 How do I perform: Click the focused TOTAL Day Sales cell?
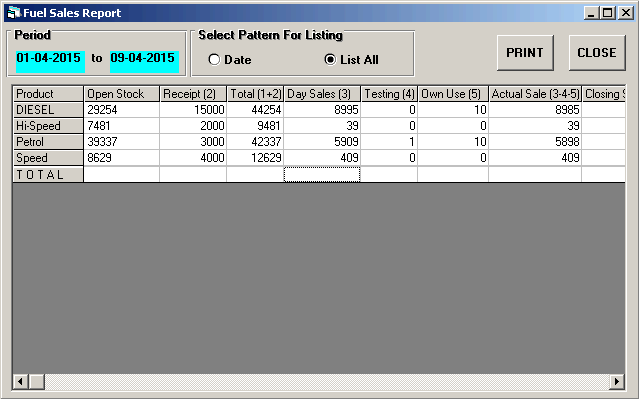click(x=322, y=174)
